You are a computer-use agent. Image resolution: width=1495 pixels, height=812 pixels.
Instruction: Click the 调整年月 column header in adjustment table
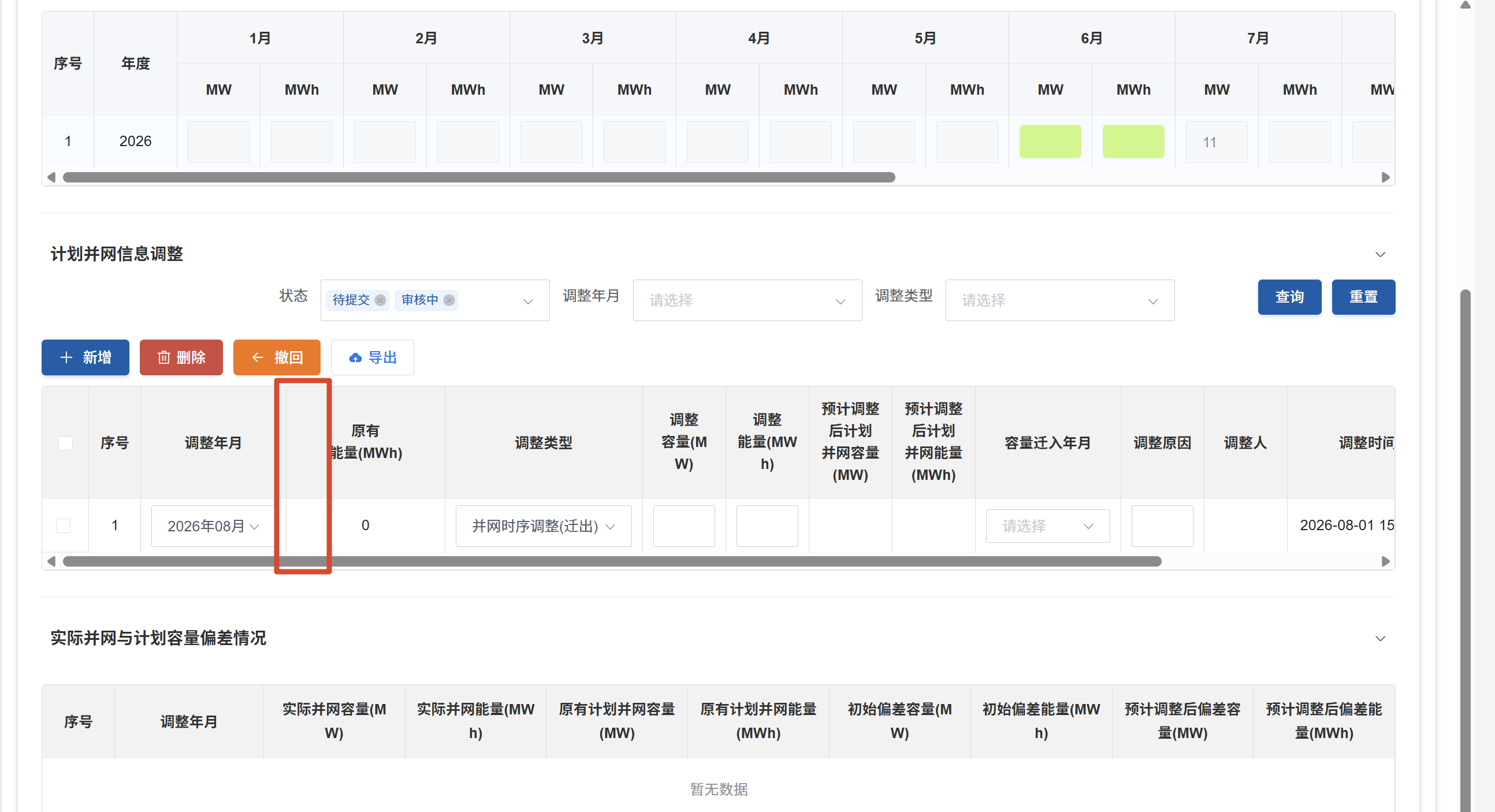tap(213, 443)
